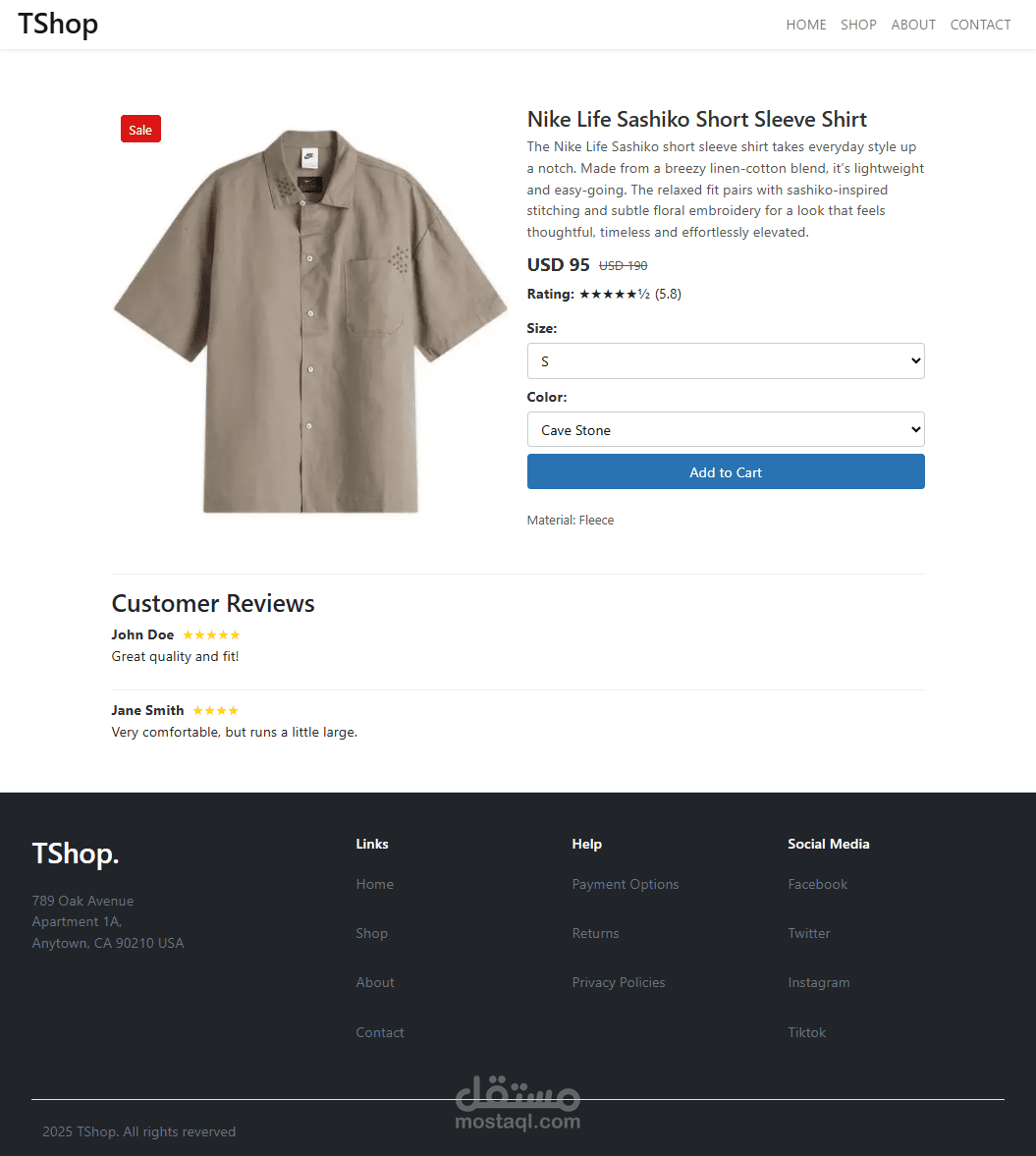The width and height of the screenshot is (1036, 1156).
Task: Click the Nike shirt product image
Action: pyautogui.click(x=309, y=321)
